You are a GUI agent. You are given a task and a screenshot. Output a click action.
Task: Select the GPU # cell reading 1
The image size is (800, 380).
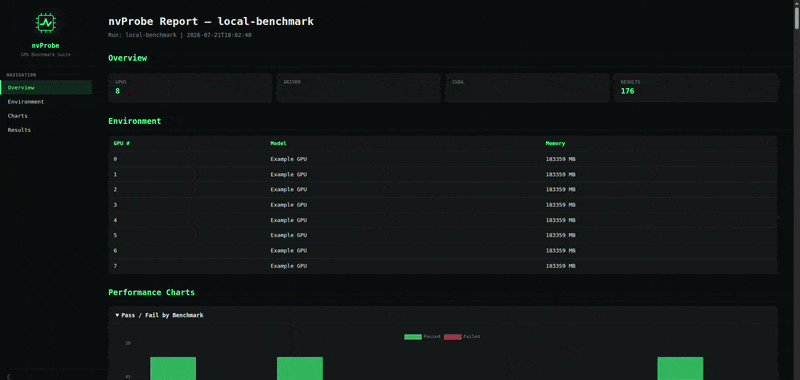tap(115, 174)
